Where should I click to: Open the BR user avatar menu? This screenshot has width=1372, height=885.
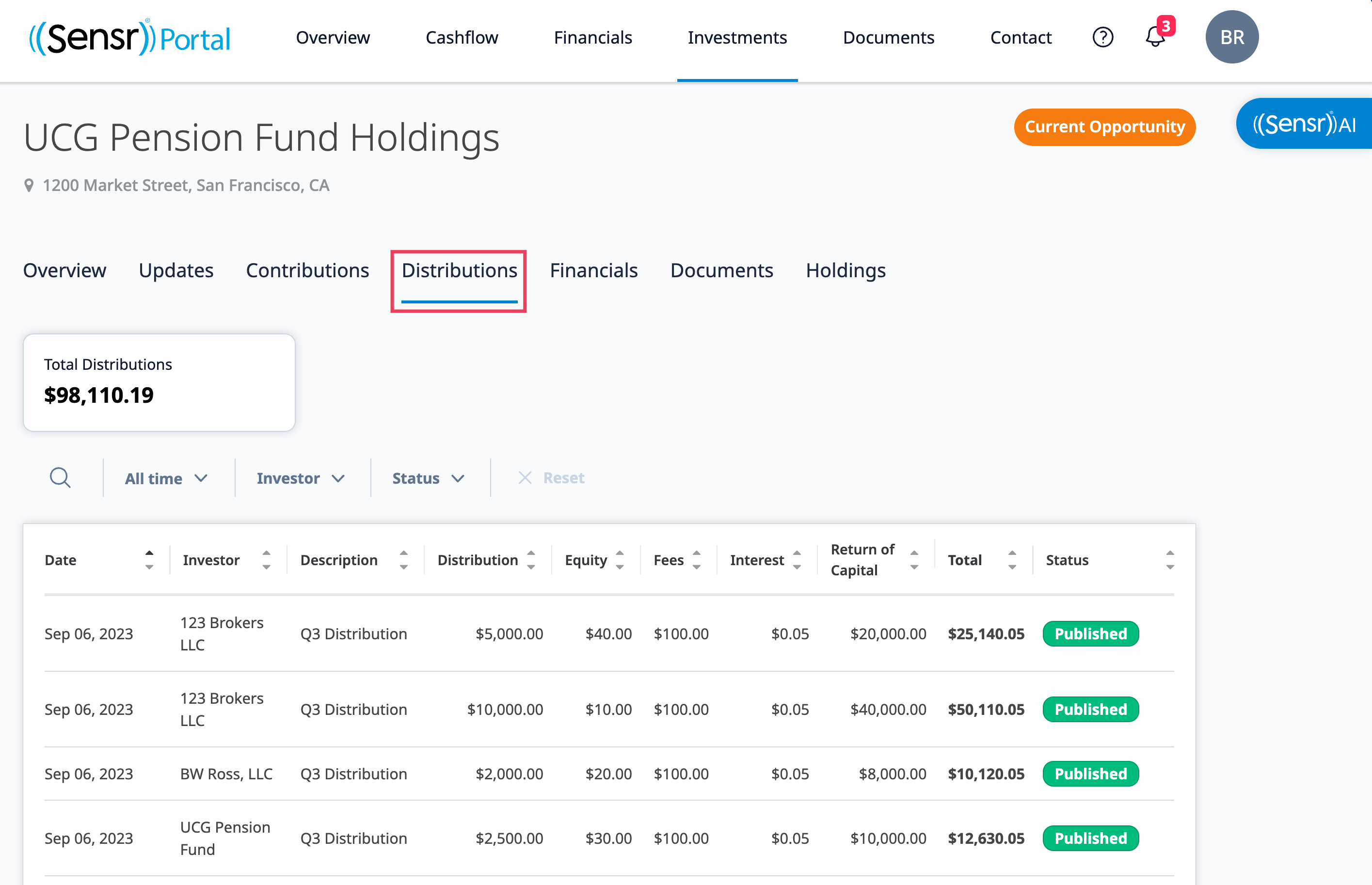(1232, 37)
